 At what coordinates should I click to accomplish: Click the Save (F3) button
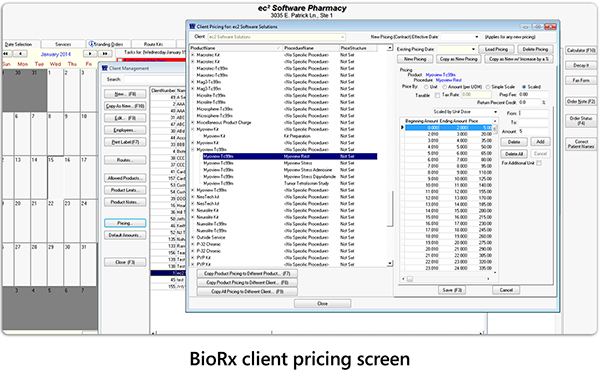click(452, 290)
